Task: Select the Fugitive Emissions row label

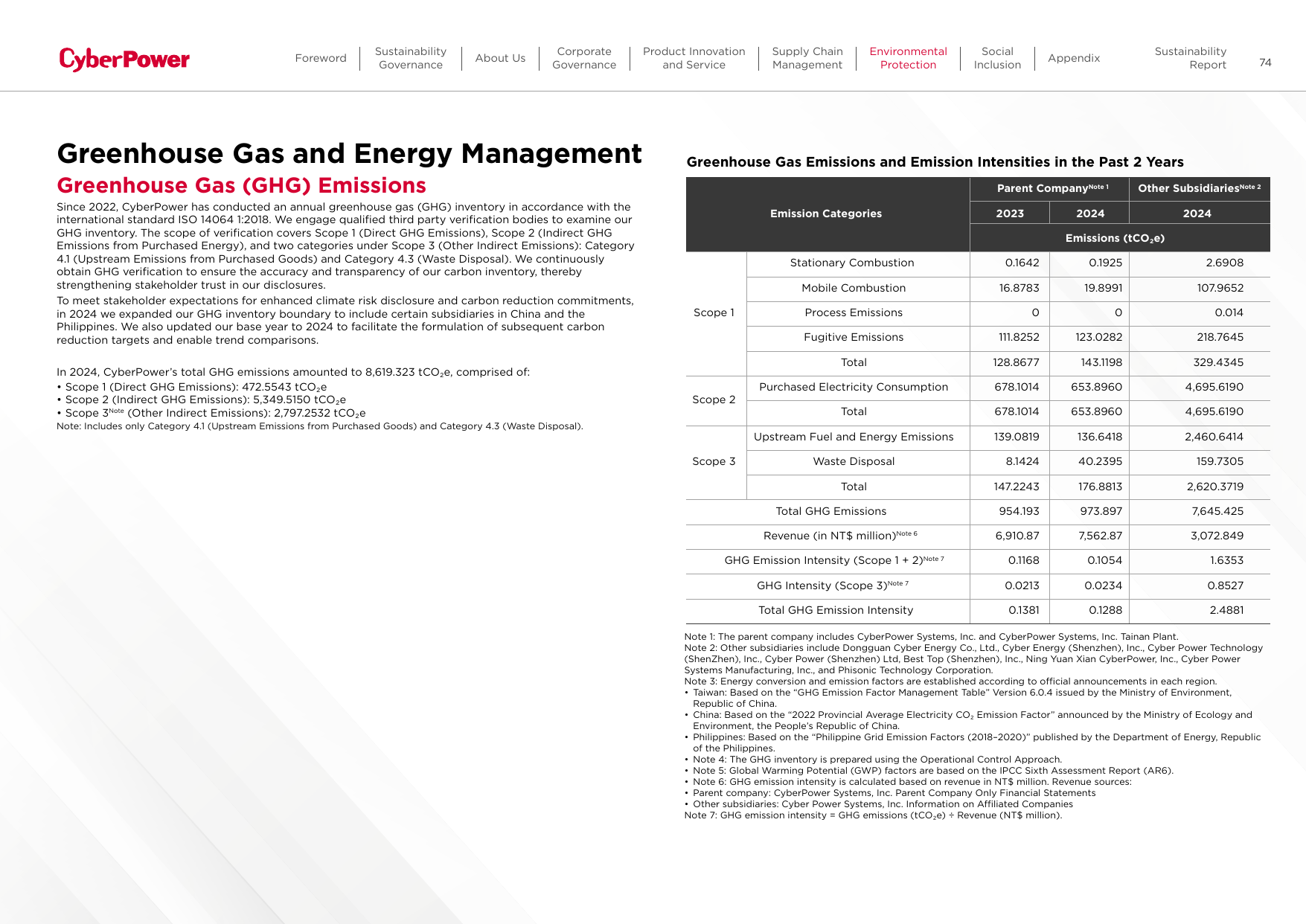Action: (x=854, y=337)
